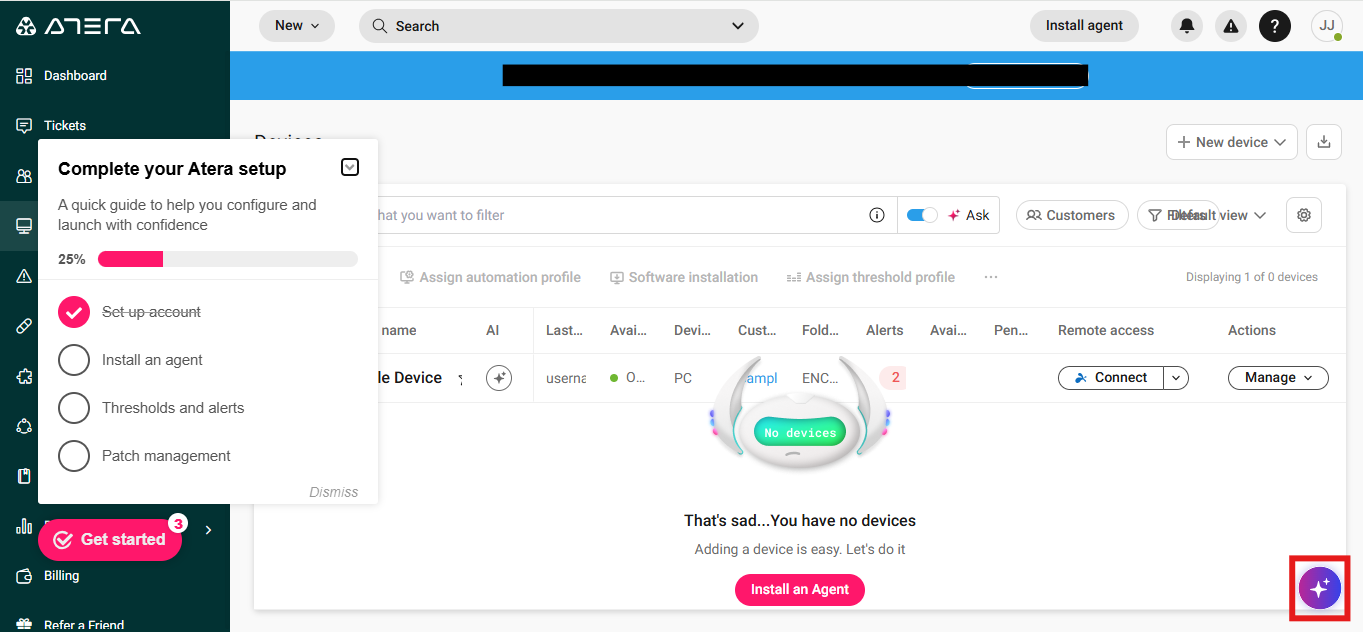
Task: Open the table settings gear icon
Action: click(x=1304, y=215)
